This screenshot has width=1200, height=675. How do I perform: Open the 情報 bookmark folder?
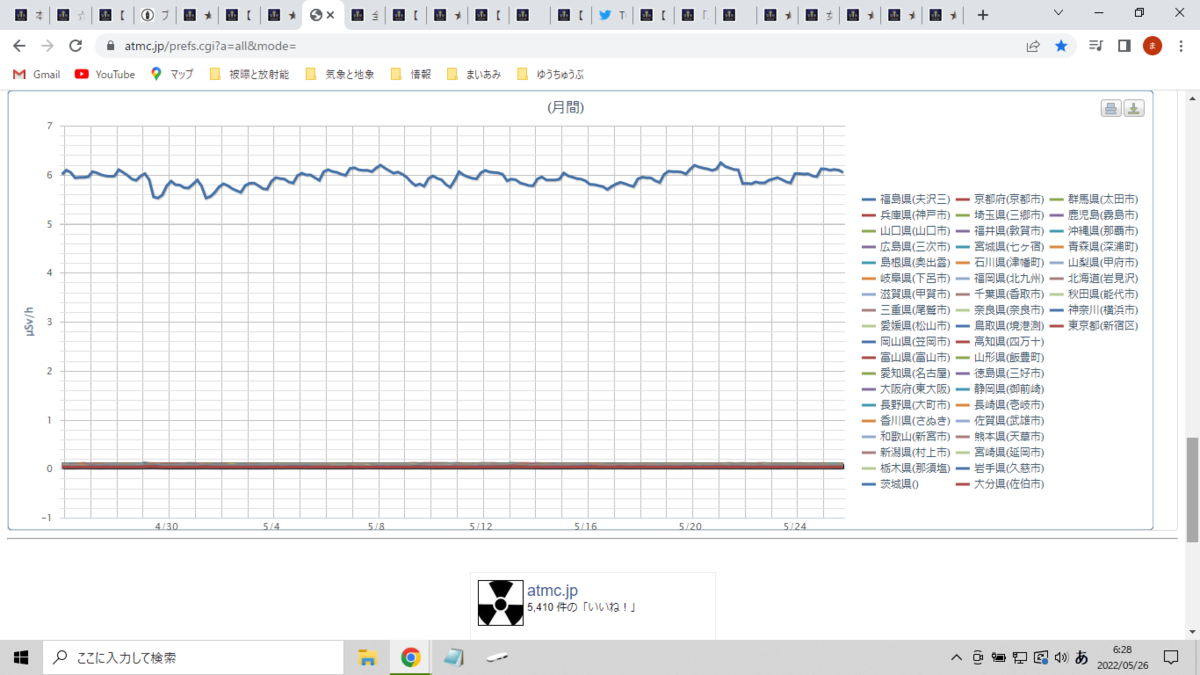[x=410, y=74]
